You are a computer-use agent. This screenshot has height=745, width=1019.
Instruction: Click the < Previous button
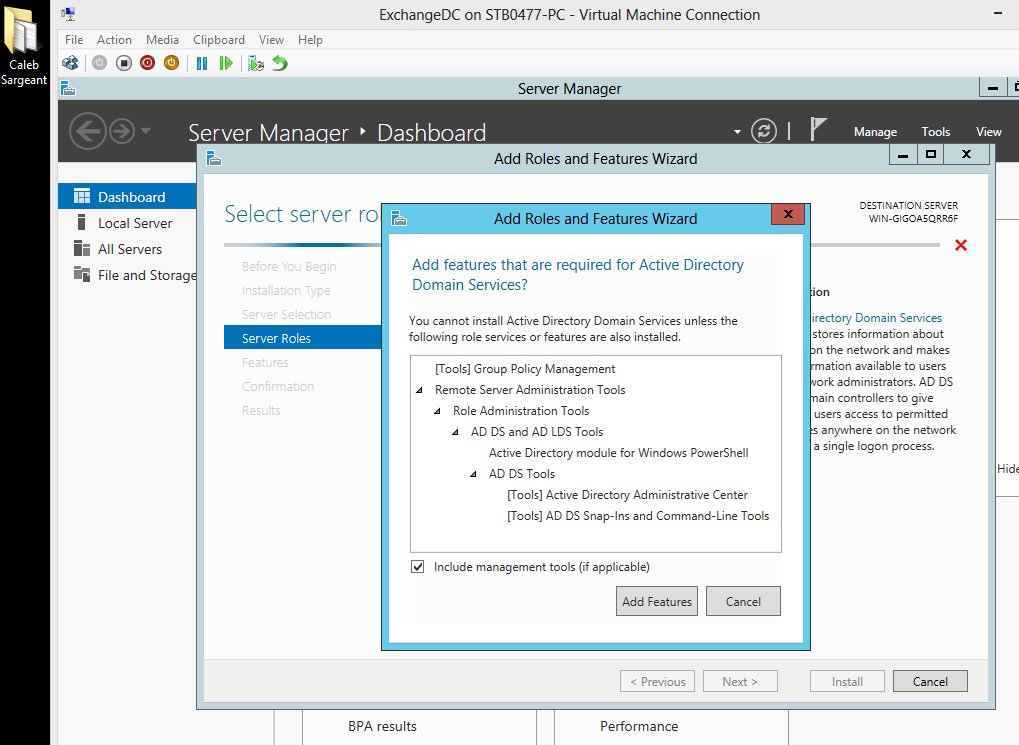658,681
